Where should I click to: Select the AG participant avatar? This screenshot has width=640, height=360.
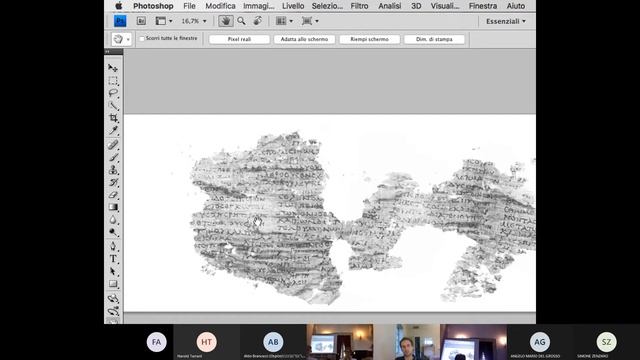point(540,342)
